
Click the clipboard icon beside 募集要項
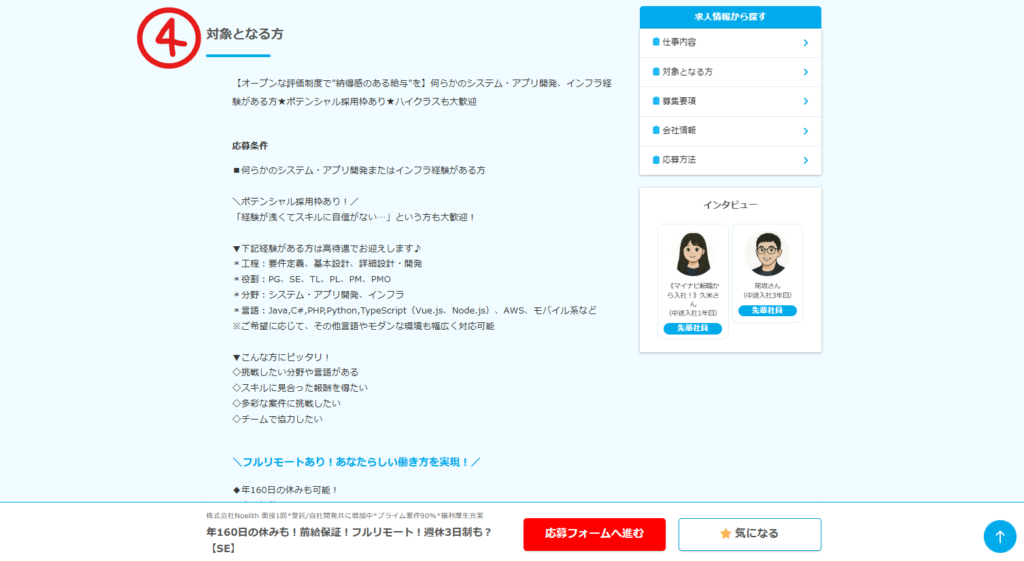[656, 101]
